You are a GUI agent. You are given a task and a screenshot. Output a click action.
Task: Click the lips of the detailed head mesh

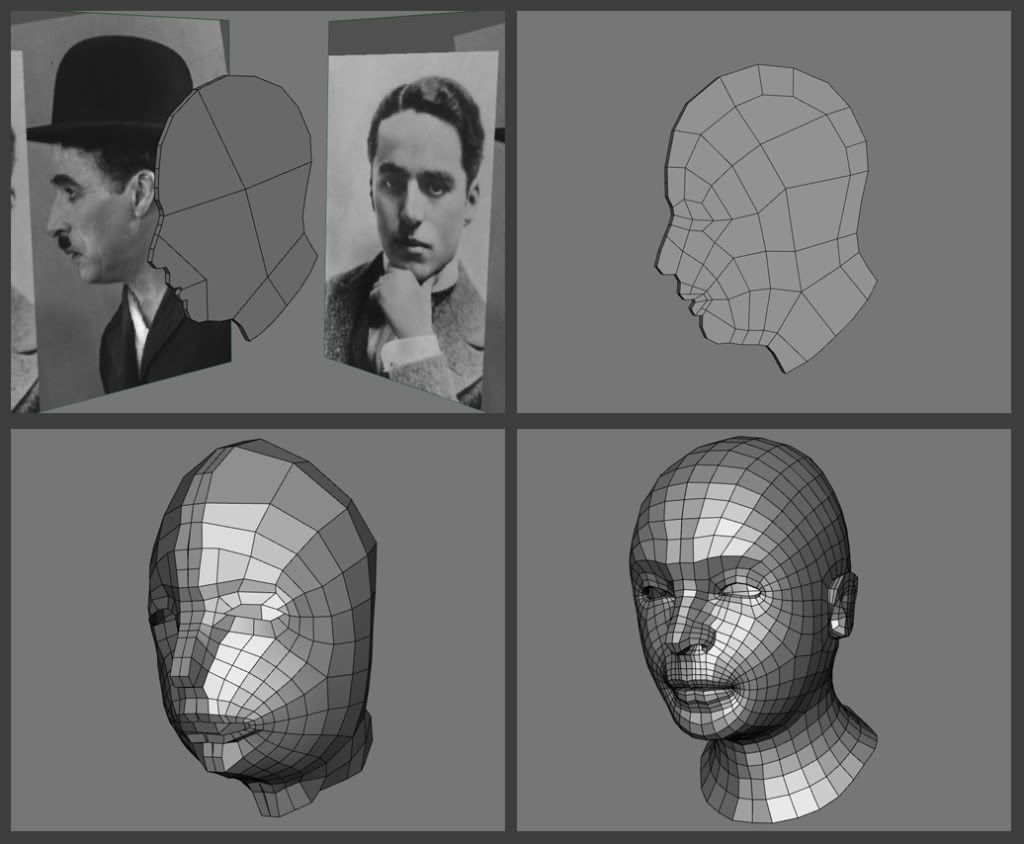tap(700, 690)
